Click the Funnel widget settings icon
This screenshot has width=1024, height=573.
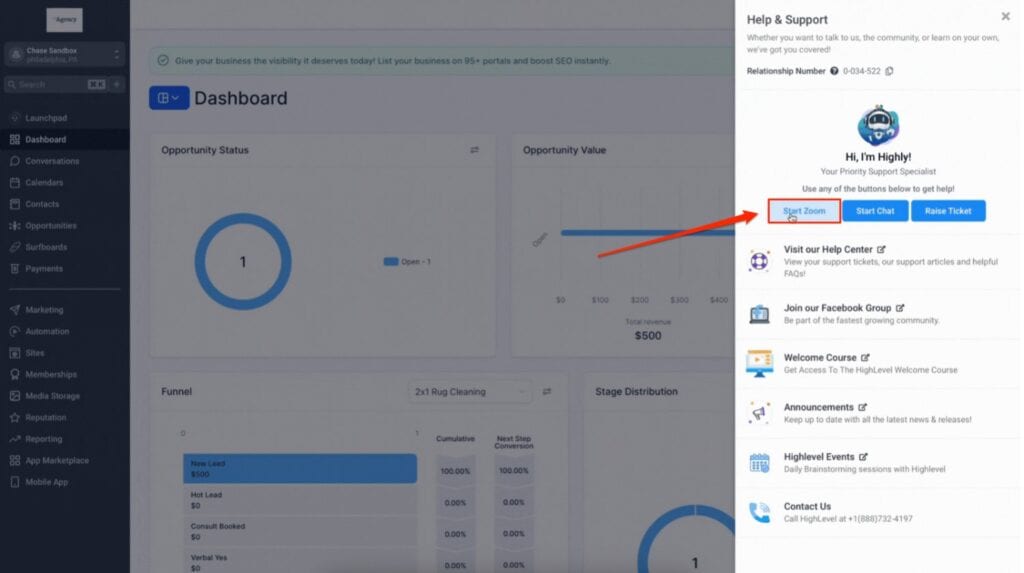547,392
